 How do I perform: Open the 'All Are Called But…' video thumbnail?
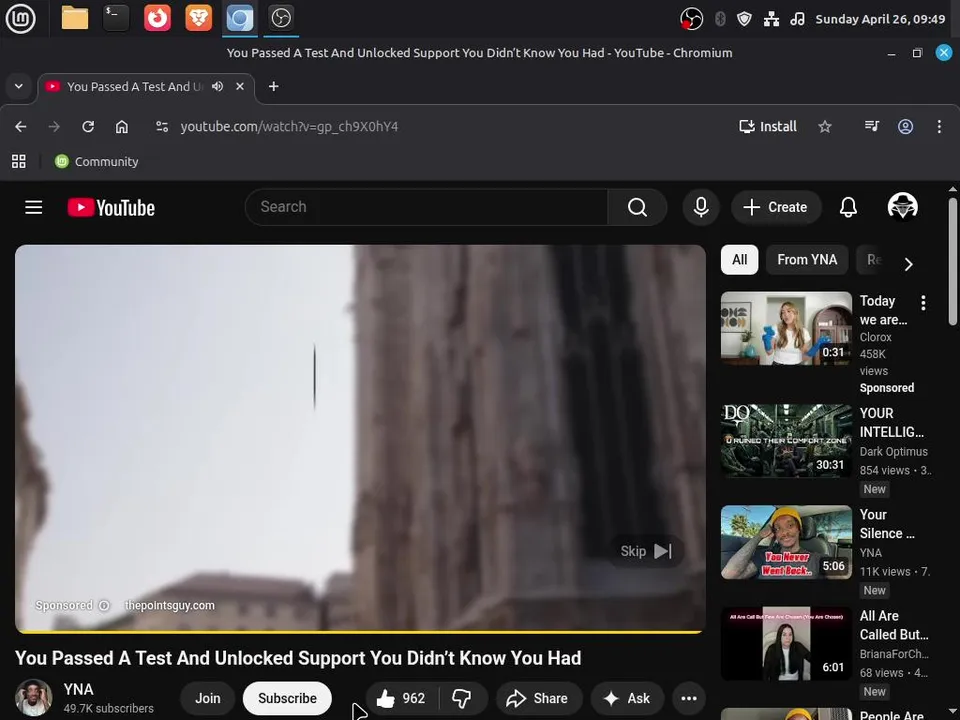(786, 643)
